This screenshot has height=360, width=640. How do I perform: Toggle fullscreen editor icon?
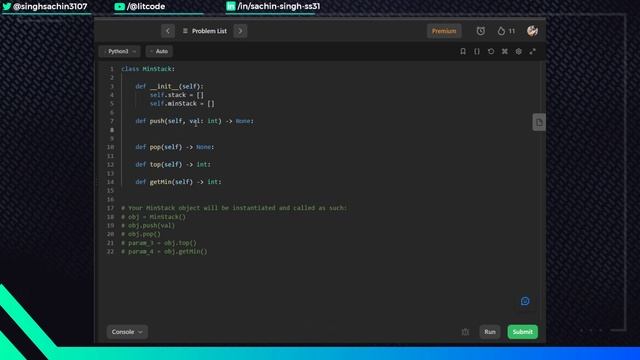click(532, 51)
